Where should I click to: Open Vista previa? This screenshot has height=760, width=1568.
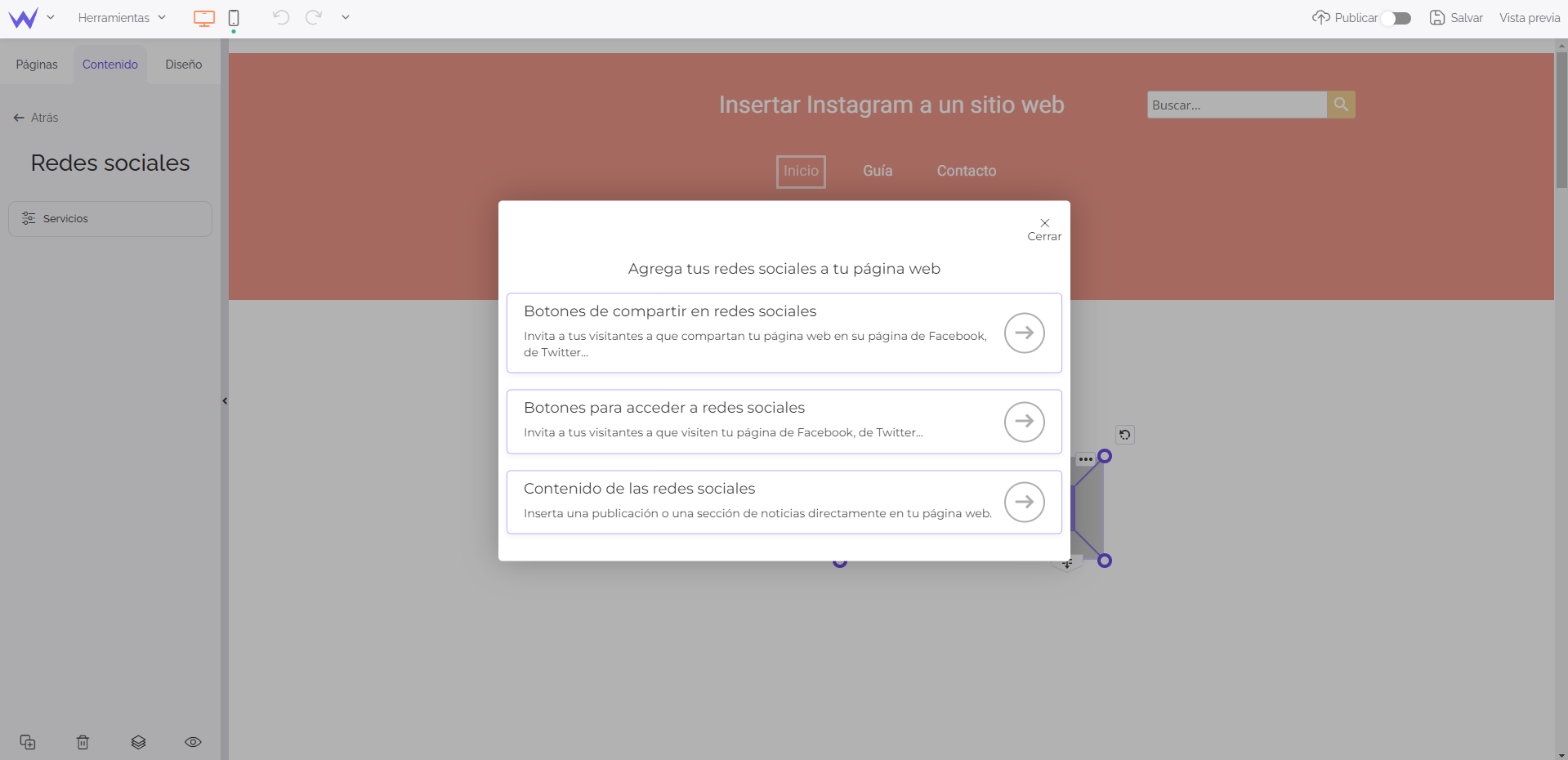pyautogui.click(x=1530, y=17)
